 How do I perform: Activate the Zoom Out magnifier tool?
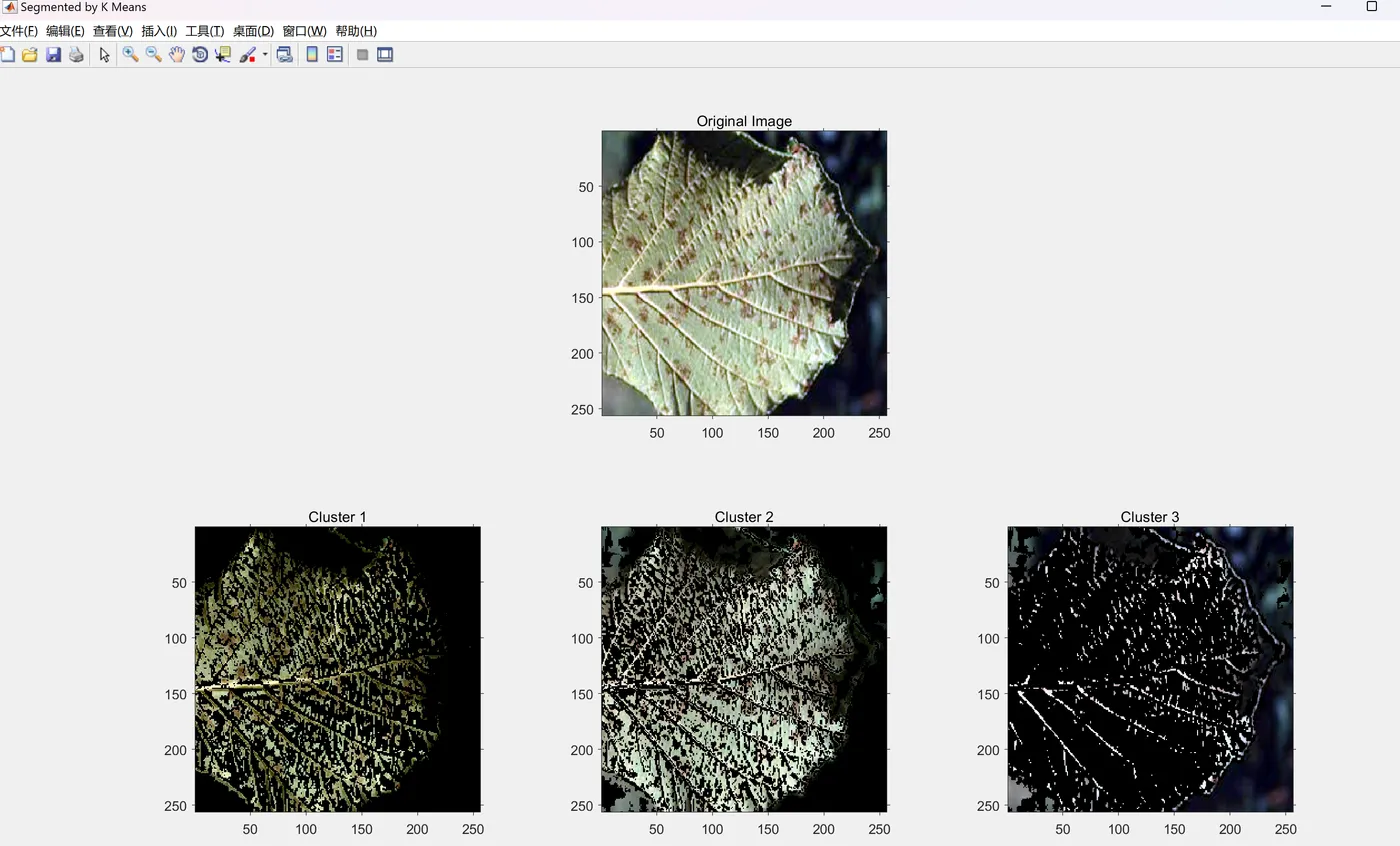coord(153,54)
